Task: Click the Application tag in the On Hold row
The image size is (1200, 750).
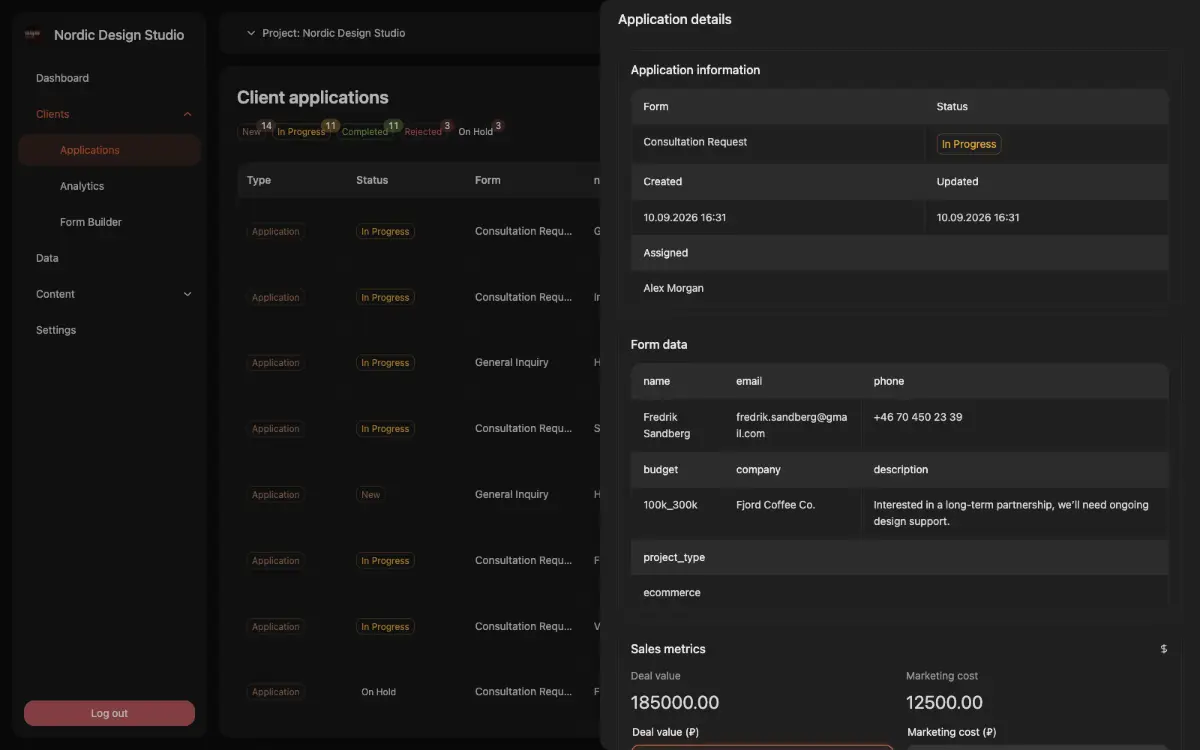Action: coord(276,692)
